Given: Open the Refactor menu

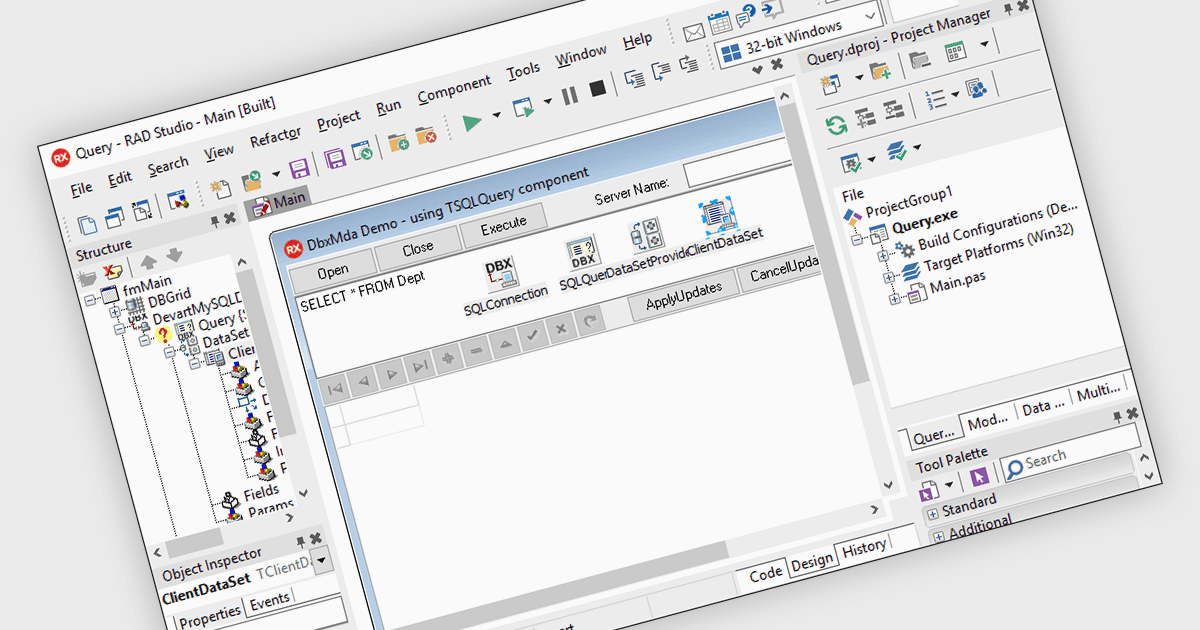Looking at the screenshot, I should pyautogui.click(x=275, y=137).
